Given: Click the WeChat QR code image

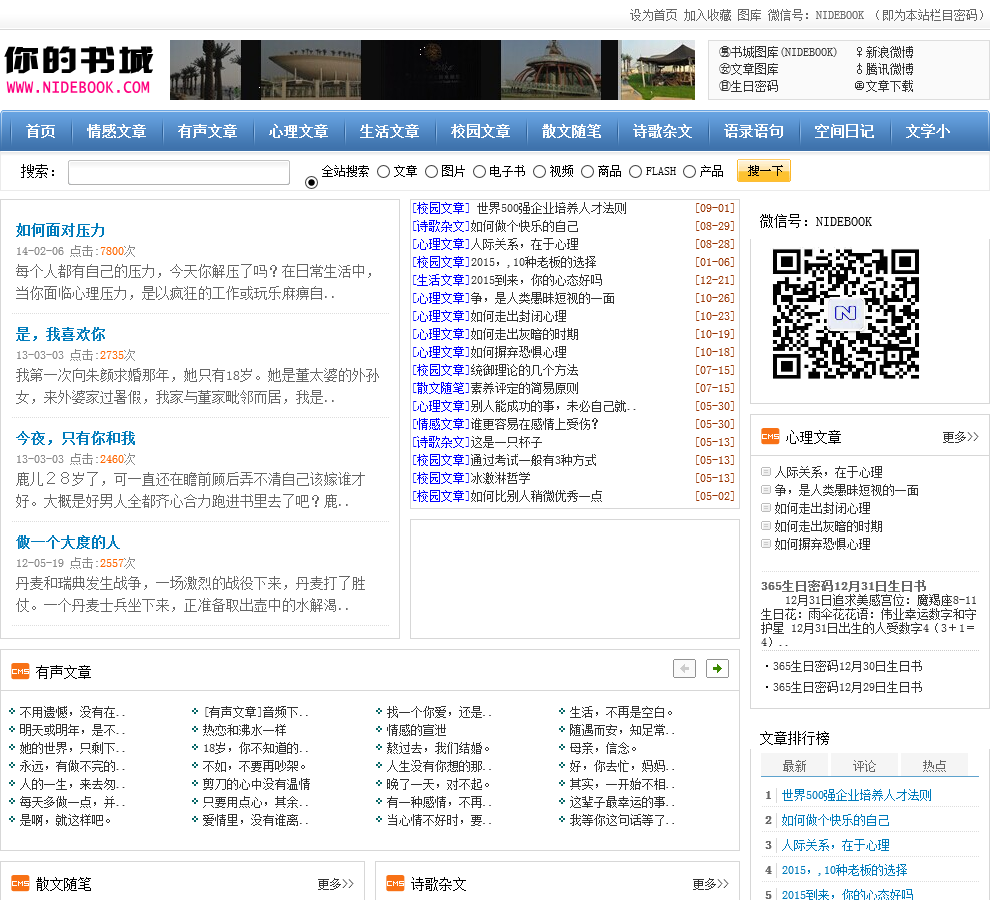Looking at the screenshot, I should coord(846,314).
